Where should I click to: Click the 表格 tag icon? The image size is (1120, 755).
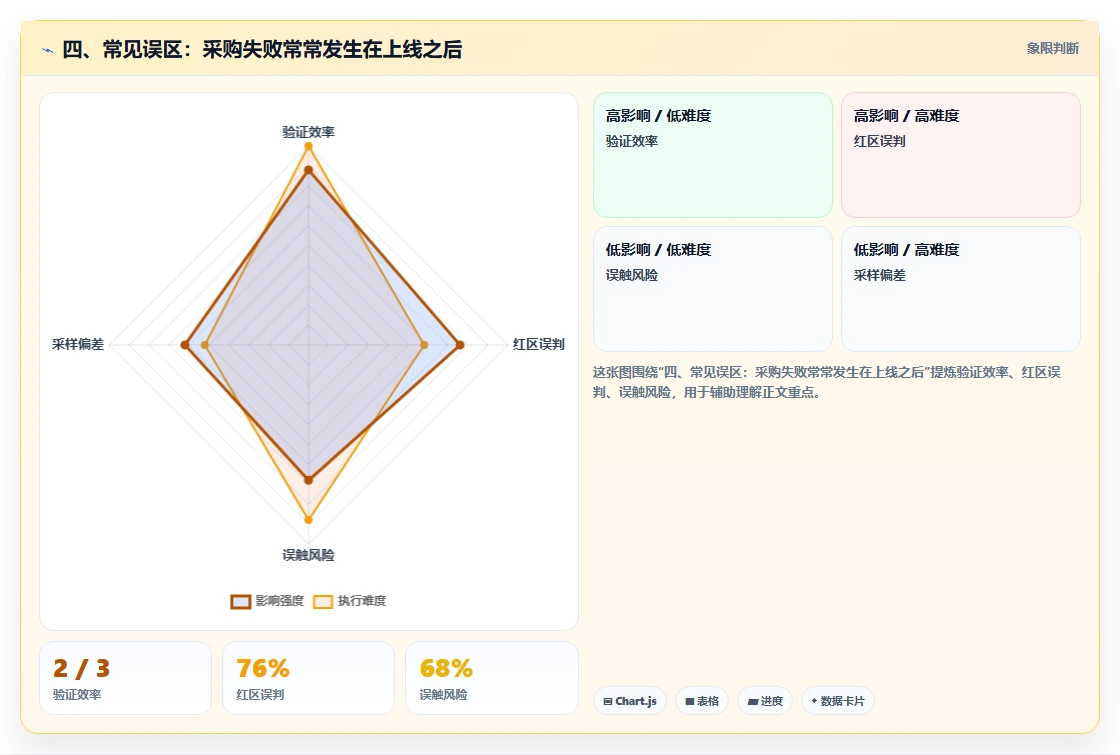tap(689, 701)
